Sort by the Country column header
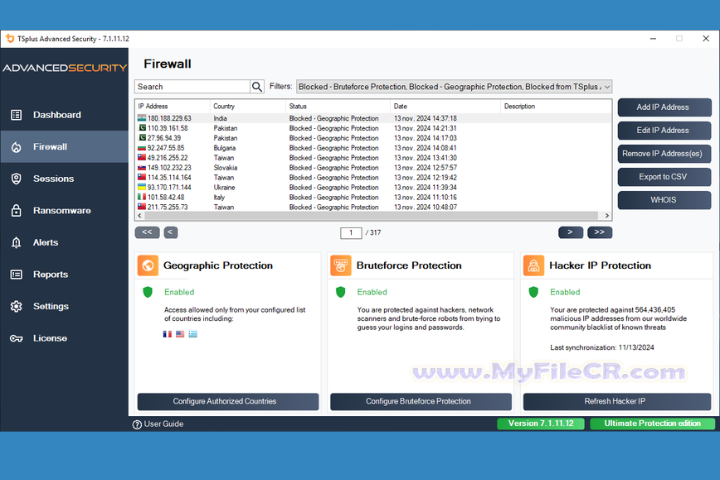Screen dimensions: 720x480 [x=248, y=106]
